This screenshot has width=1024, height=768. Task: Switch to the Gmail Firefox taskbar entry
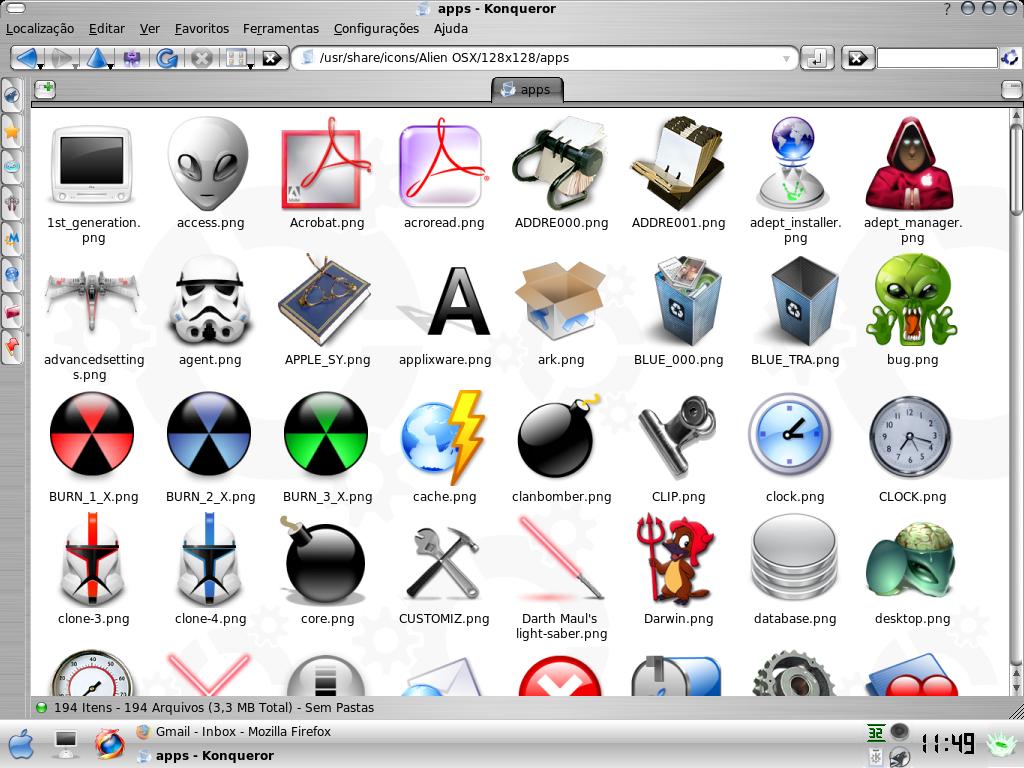click(x=235, y=731)
